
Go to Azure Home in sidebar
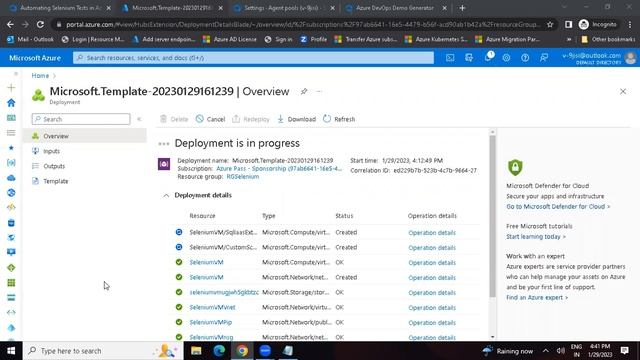11,103
